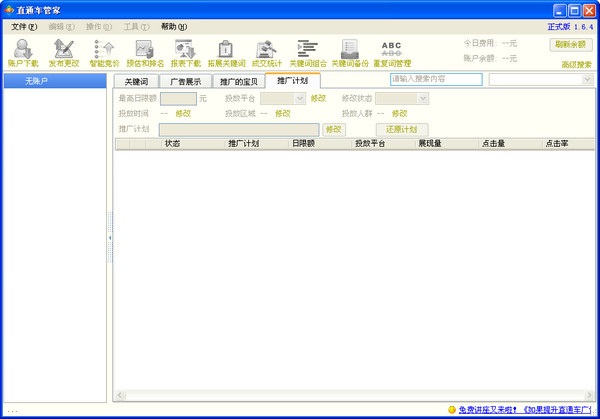The height and width of the screenshot is (419, 600).
Task: Click the 报表下载 toolbar icon
Action: pyautogui.click(x=186, y=53)
